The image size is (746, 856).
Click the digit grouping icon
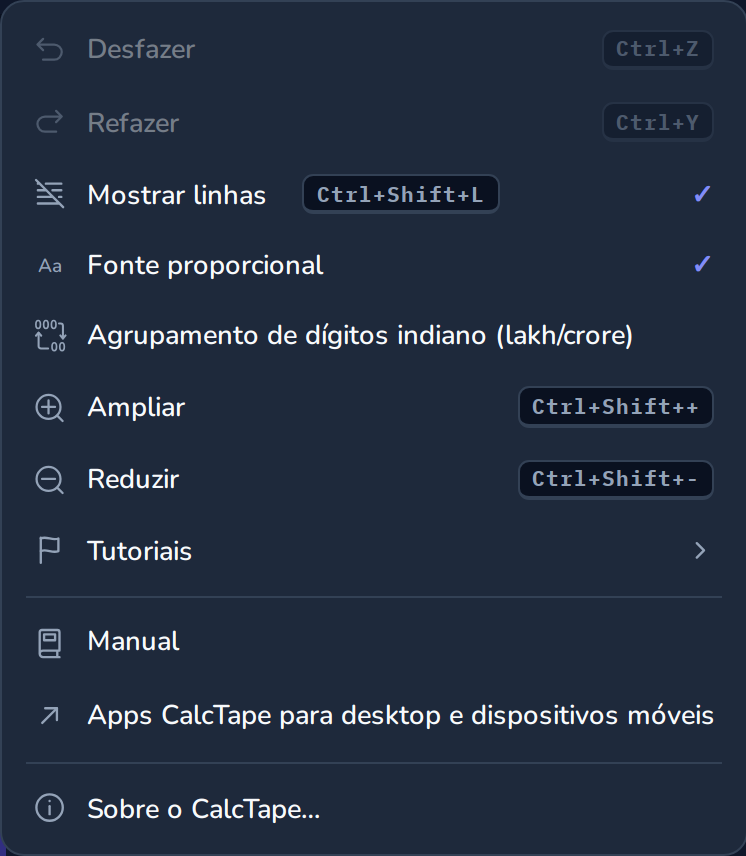pyautogui.click(x=50, y=336)
